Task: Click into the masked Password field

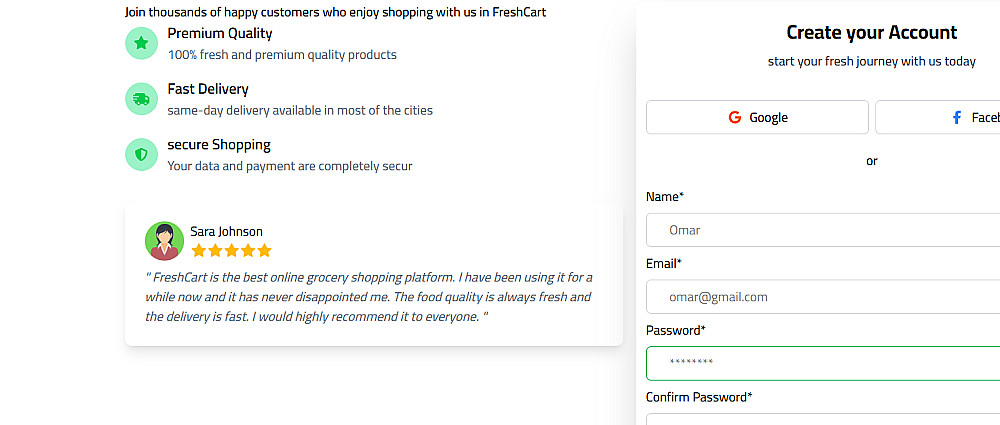Action: click(820, 363)
